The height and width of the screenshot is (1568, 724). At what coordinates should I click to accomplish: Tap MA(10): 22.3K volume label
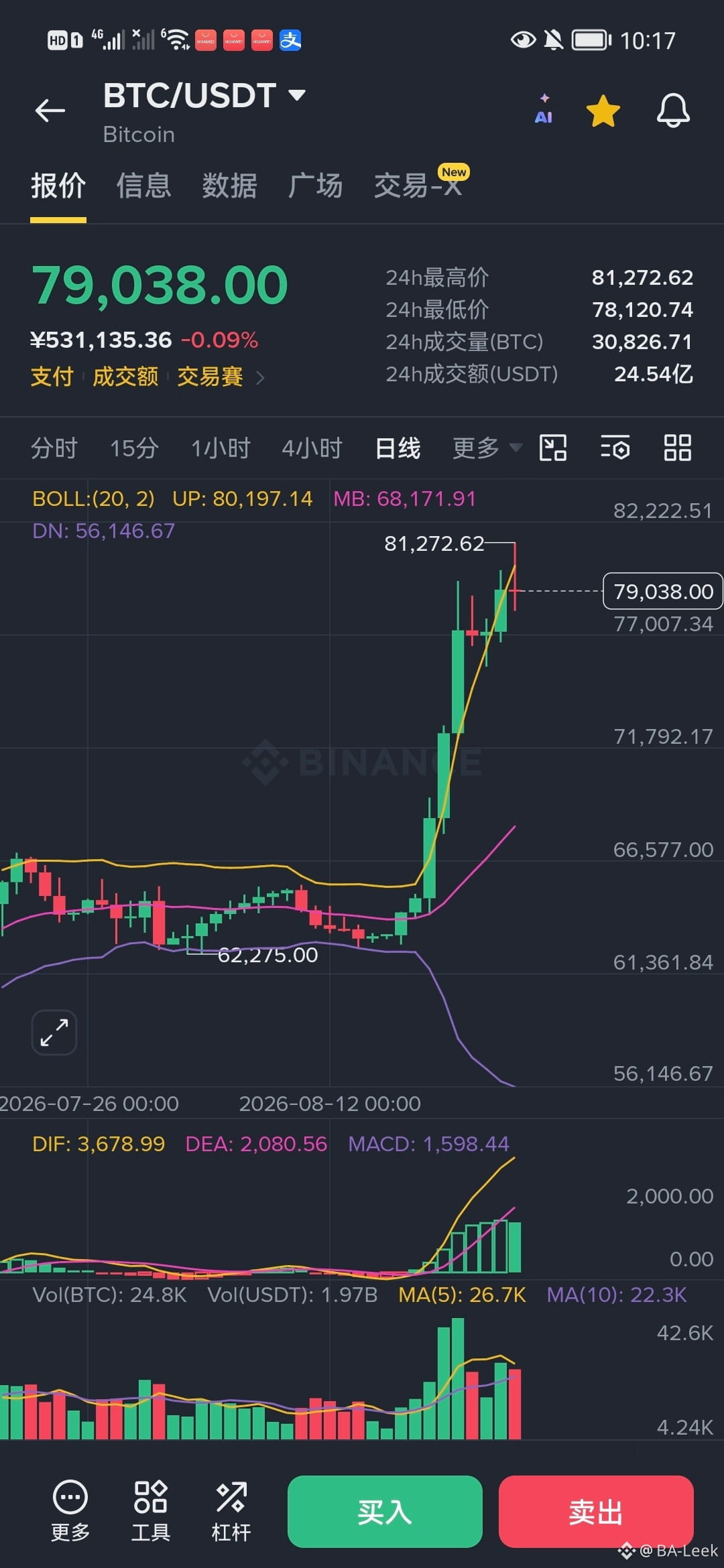coord(617,1295)
